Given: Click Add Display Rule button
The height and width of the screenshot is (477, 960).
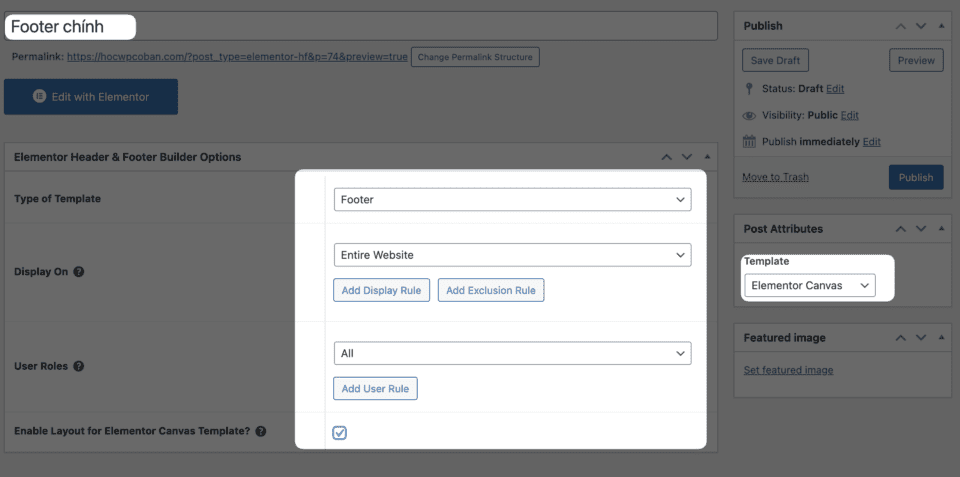Looking at the screenshot, I should (x=382, y=290).
